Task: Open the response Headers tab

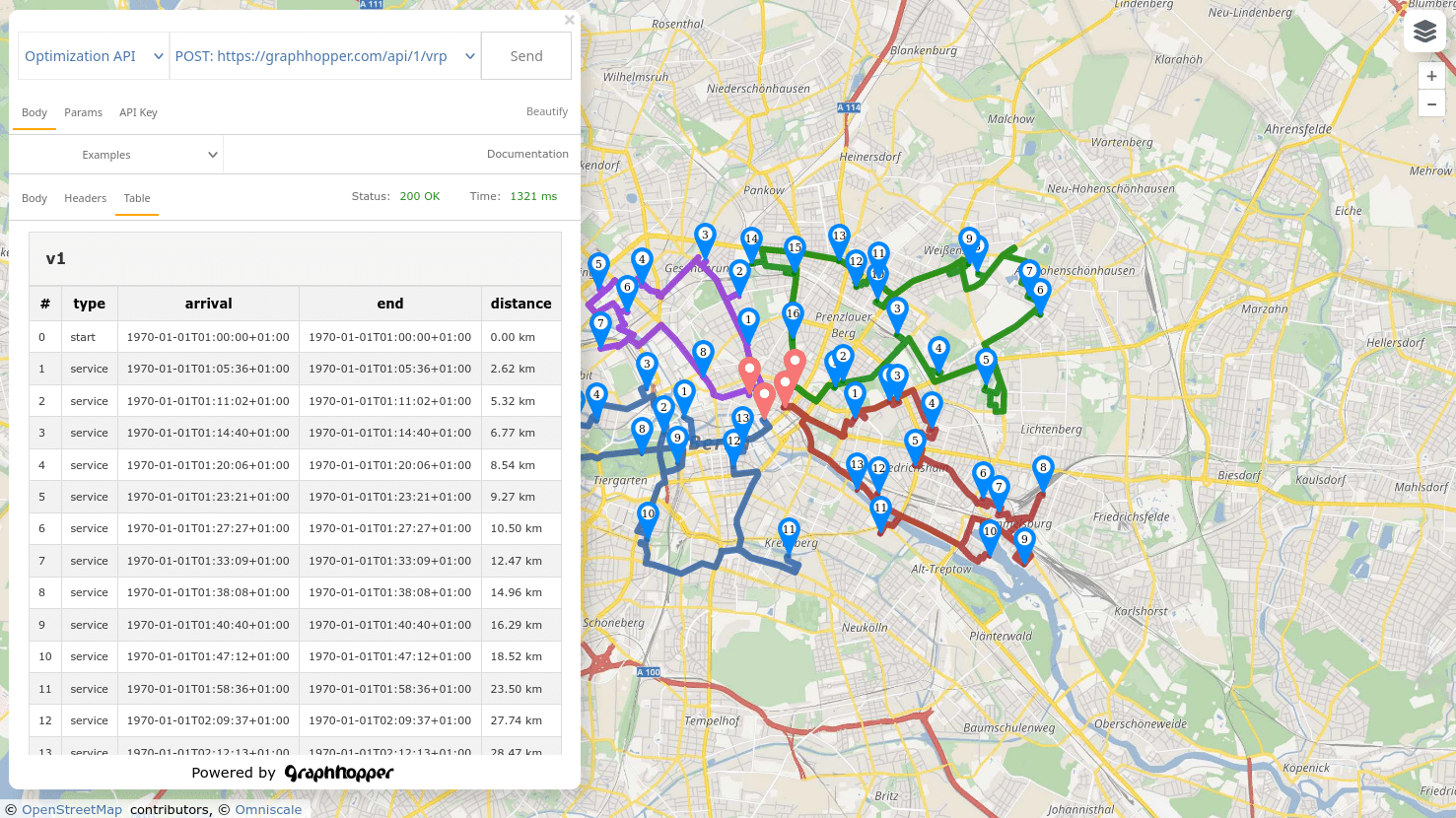Action: click(x=85, y=198)
